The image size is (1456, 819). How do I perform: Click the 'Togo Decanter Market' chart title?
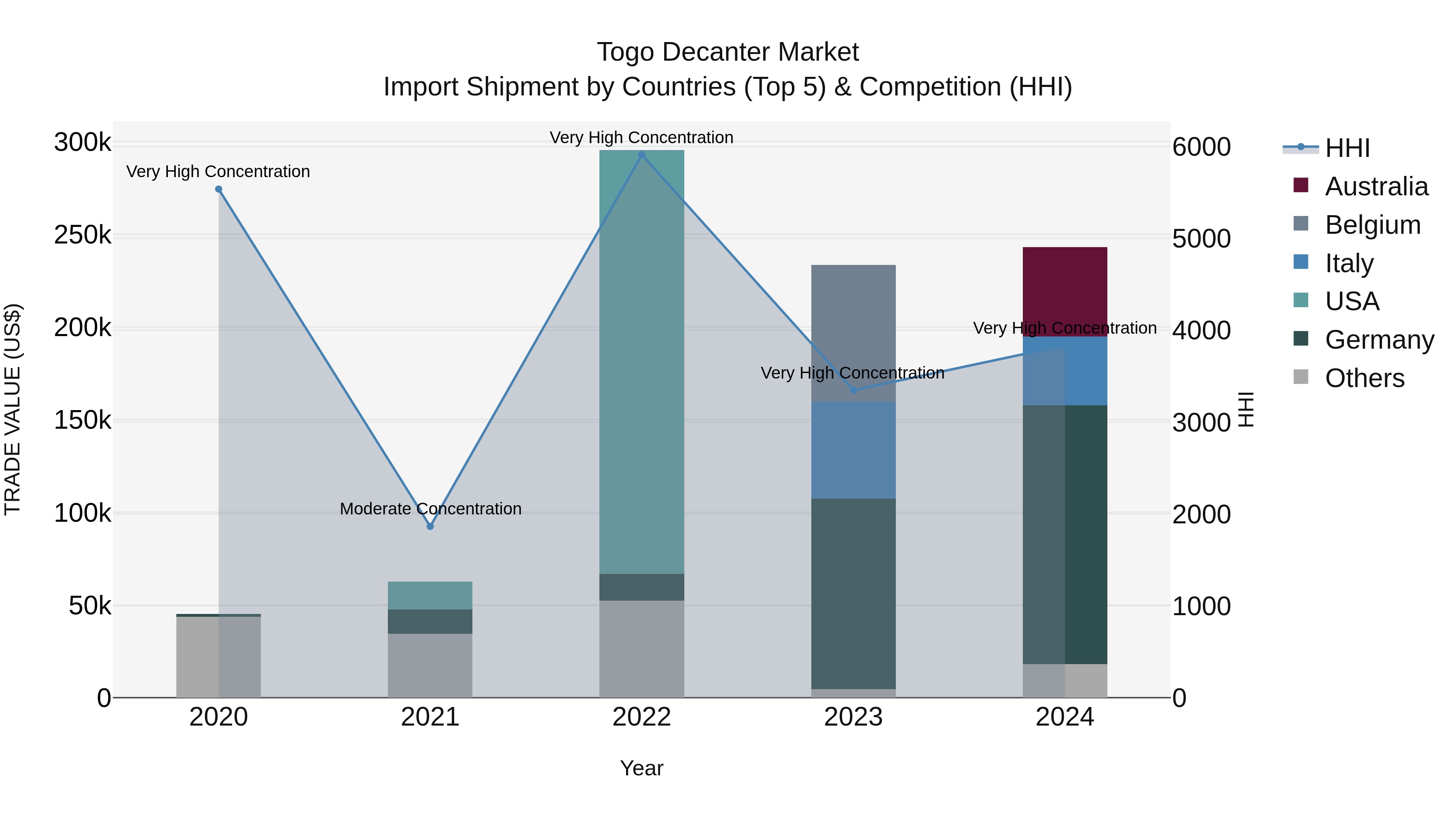pyautogui.click(x=728, y=52)
